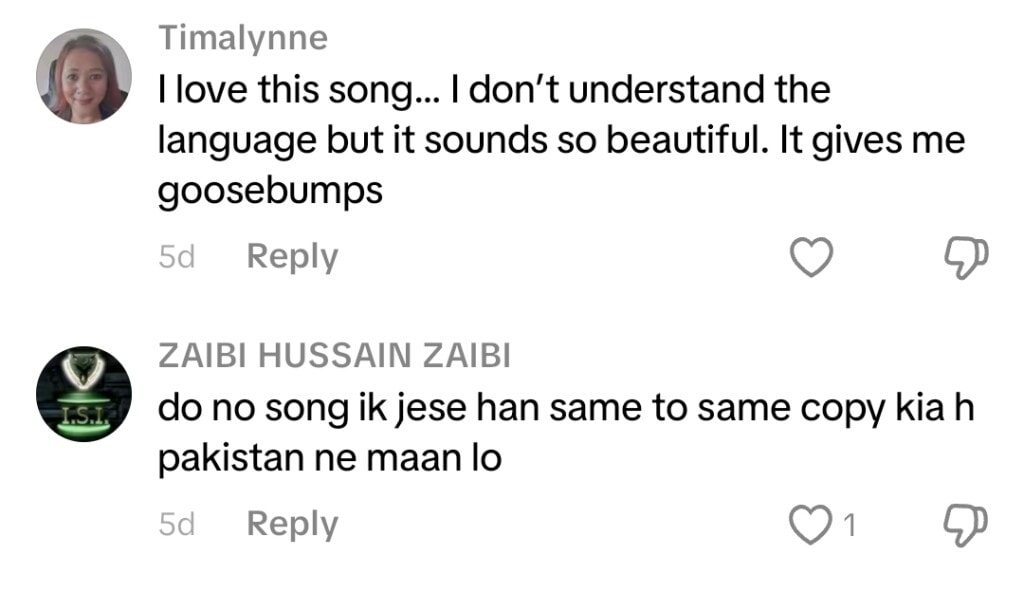1024x592 pixels.
Task: Like Timalynne's comment with the heart
Action: (812, 258)
